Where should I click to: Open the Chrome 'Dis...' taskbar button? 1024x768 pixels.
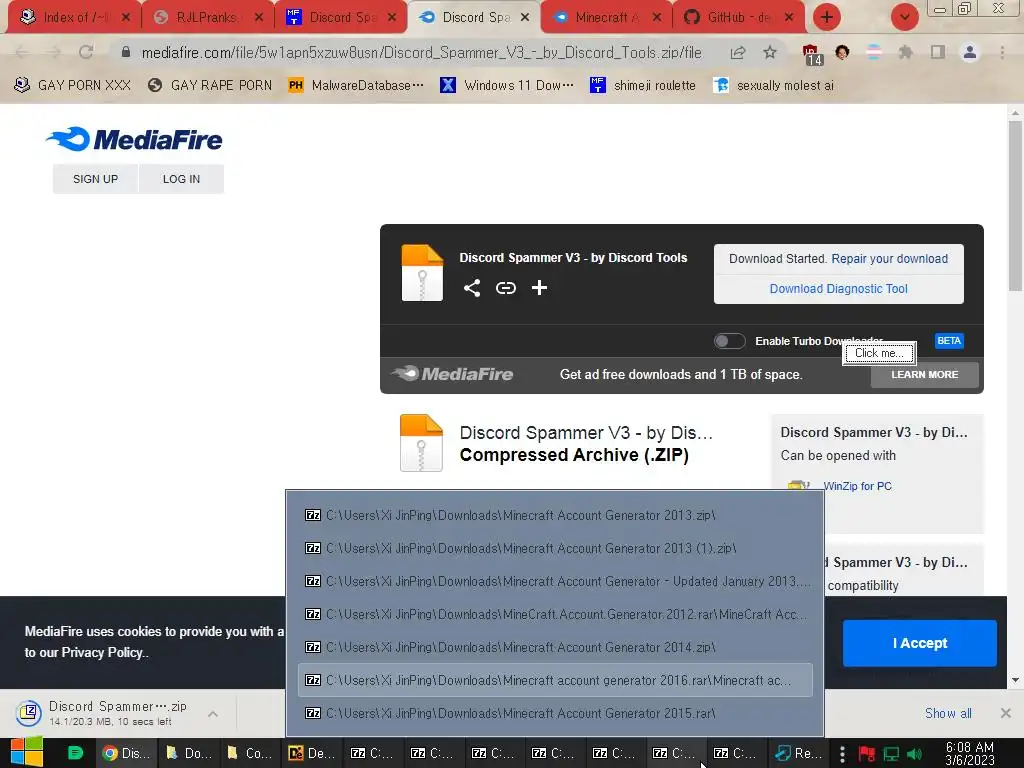(x=126, y=753)
